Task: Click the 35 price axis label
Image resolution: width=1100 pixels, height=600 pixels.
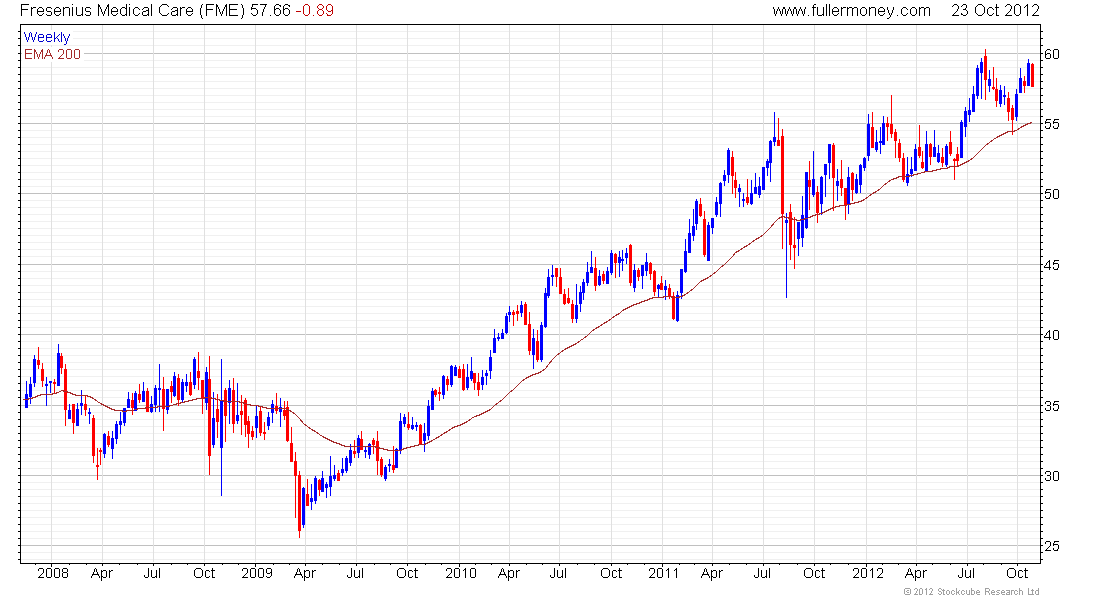Action: coord(1052,406)
